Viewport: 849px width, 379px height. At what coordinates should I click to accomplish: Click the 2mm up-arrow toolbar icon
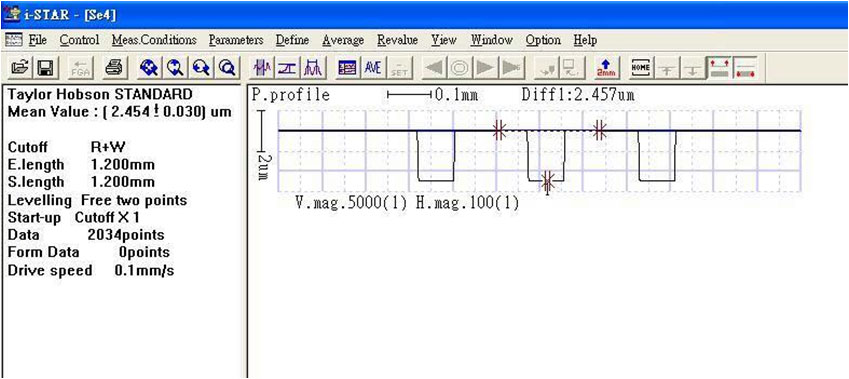606,68
